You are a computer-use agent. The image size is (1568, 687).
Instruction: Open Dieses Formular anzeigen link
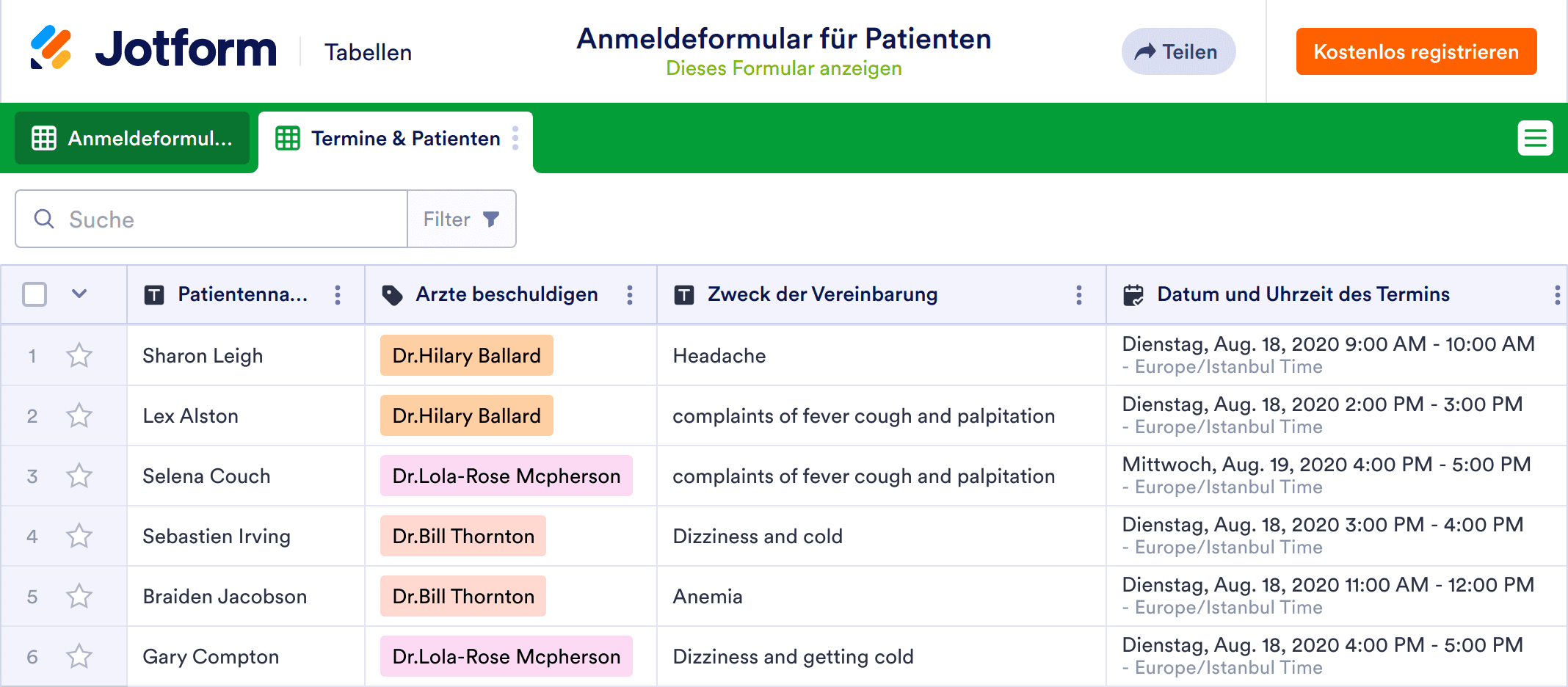[784, 69]
